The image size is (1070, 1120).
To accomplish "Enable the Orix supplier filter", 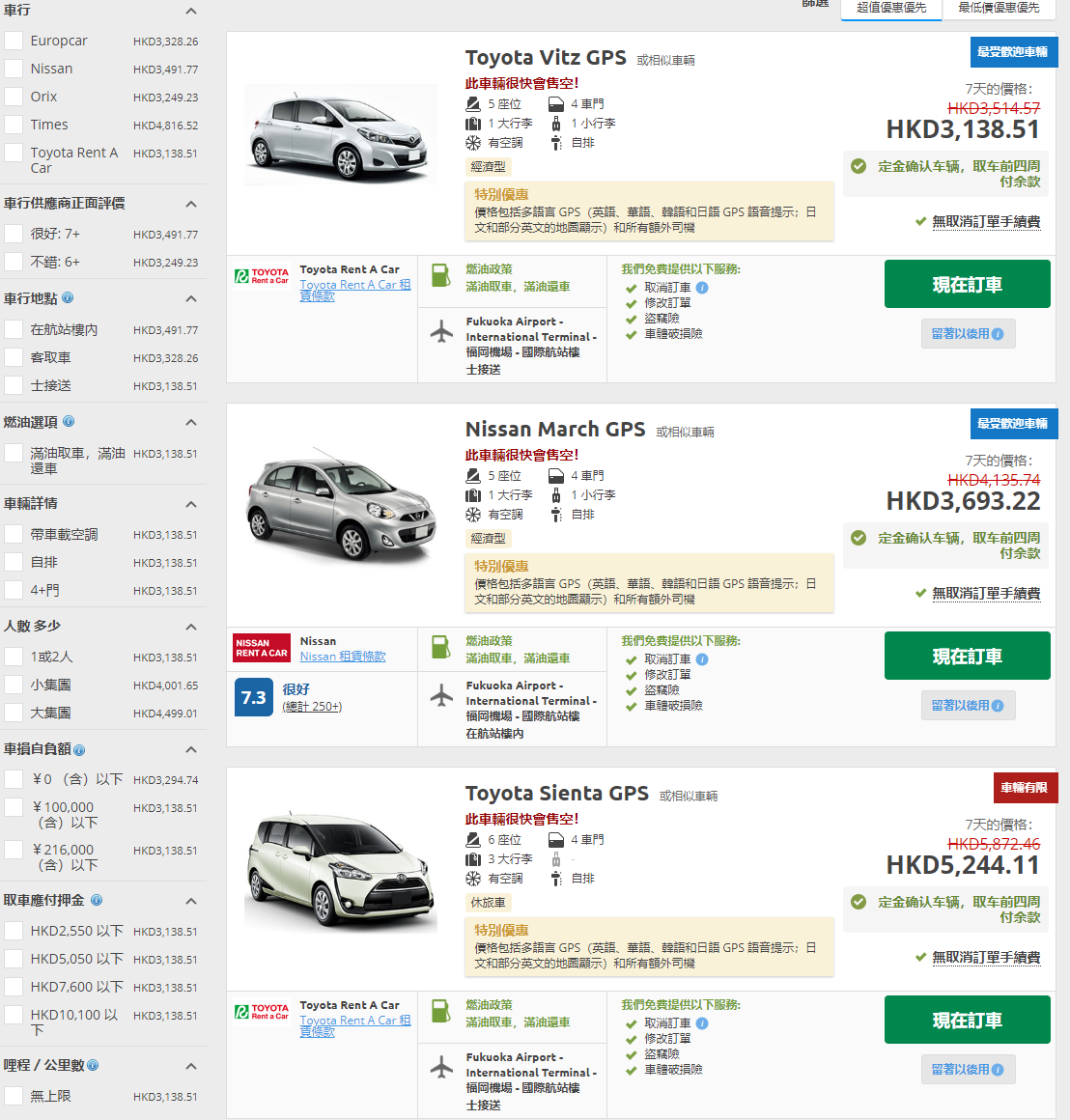I will [x=14, y=97].
